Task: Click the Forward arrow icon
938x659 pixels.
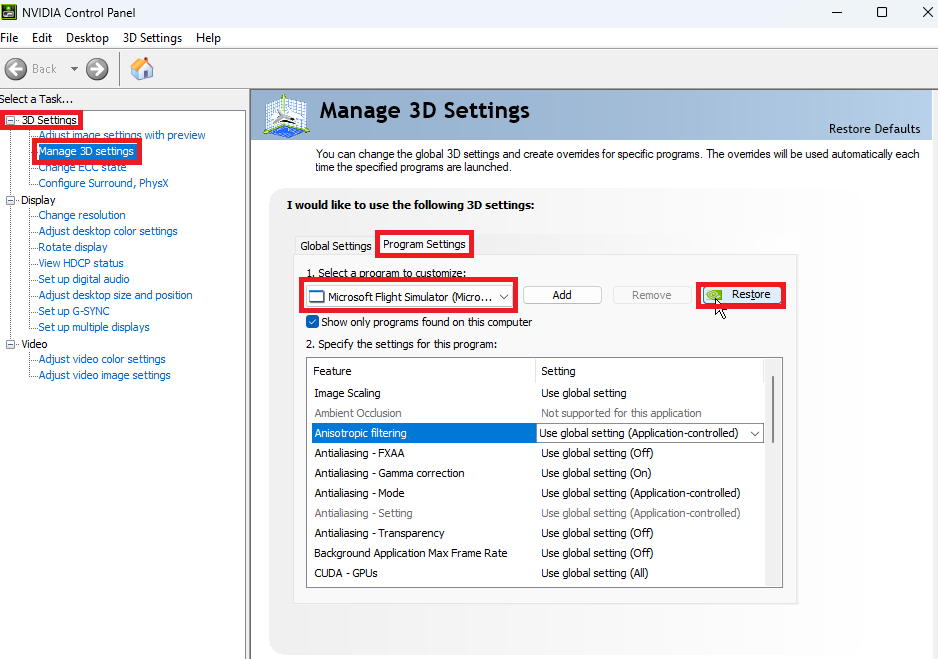Action: pyautogui.click(x=97, y=69)
